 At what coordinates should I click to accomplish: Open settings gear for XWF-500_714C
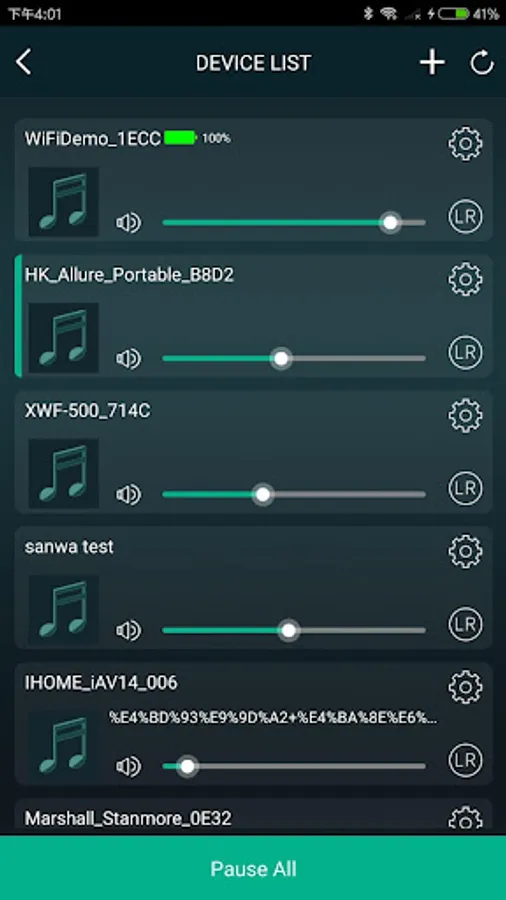coord(465,416)
